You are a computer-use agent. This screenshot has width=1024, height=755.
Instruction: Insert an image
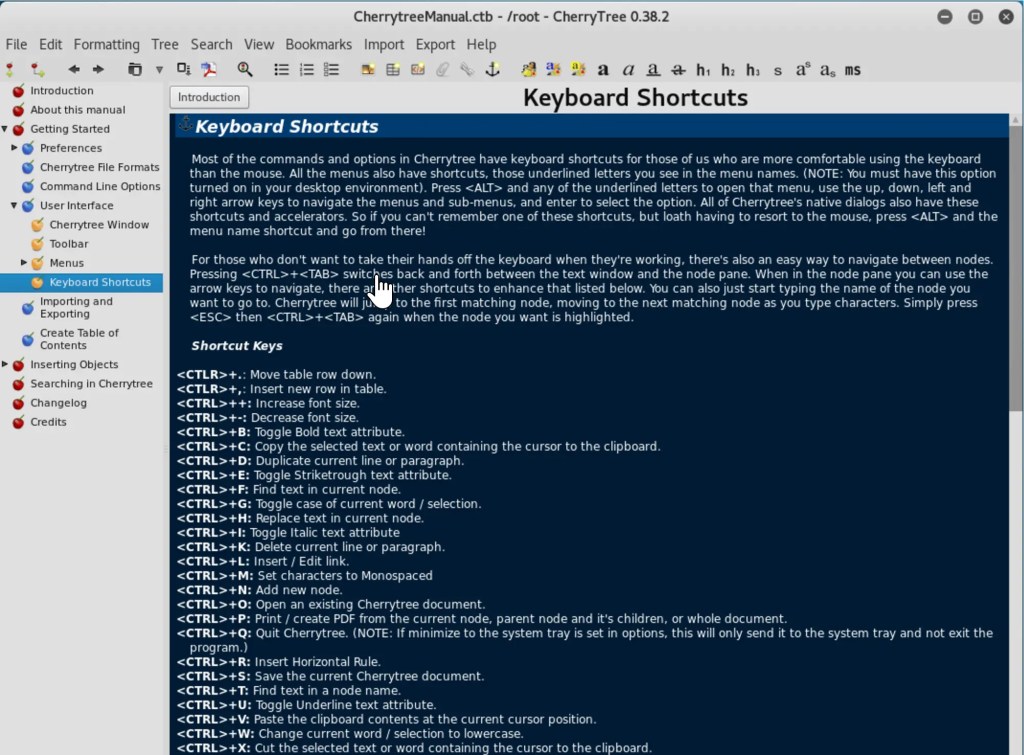coord(366,70)
